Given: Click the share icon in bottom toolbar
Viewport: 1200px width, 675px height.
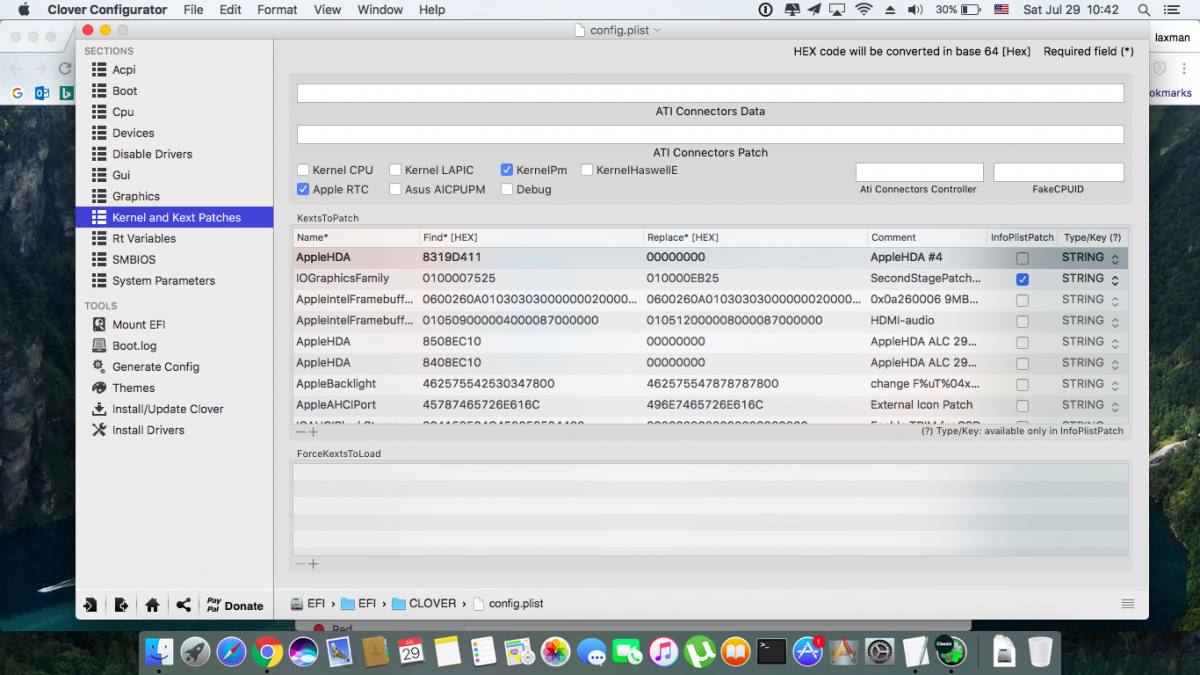Looking at the screenshot, I should [183, 605].
